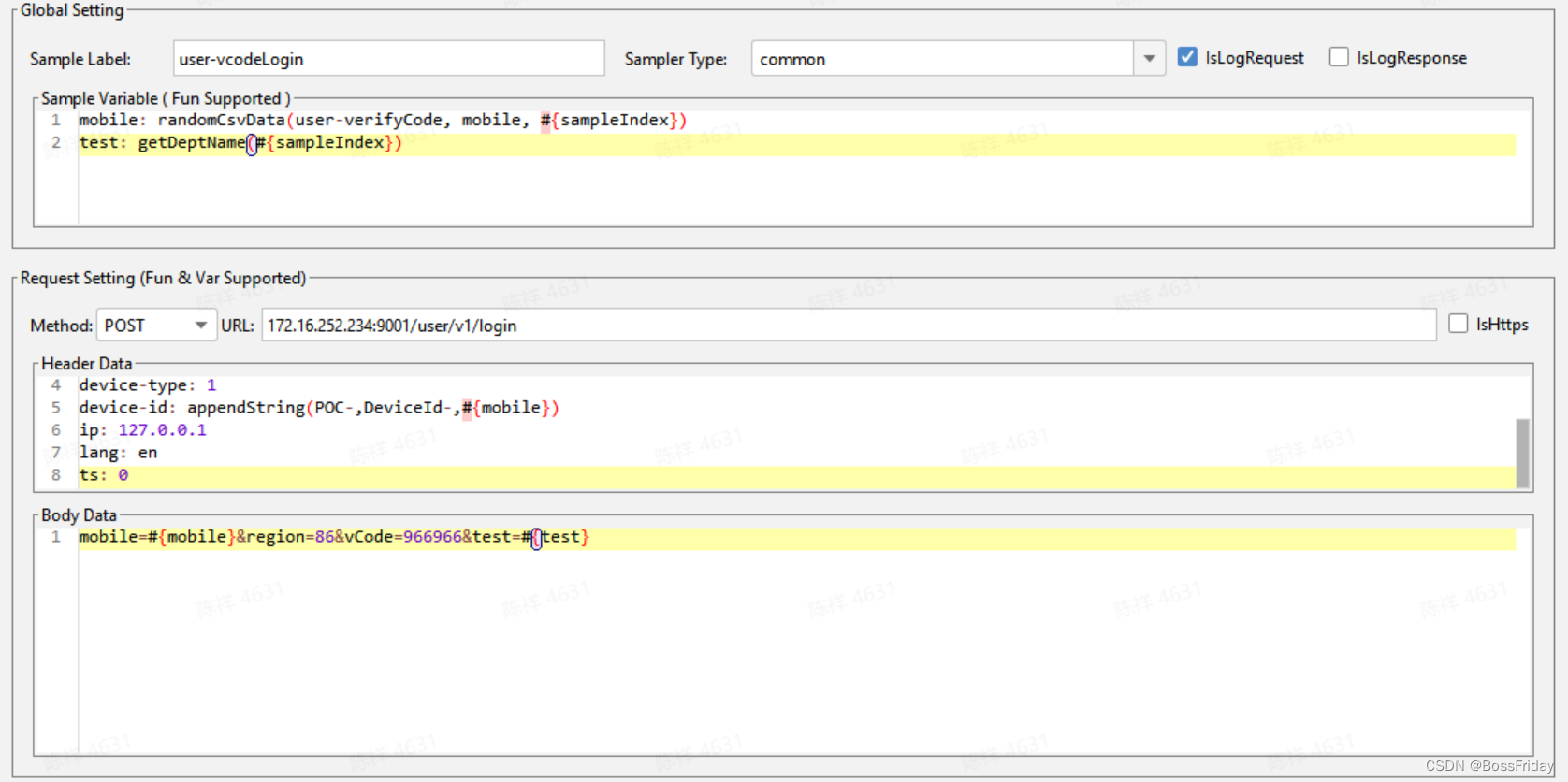Click line number 1 in Body Data gutter
Viewport: 1568px width, 782px height.
[x=56, y=537]
